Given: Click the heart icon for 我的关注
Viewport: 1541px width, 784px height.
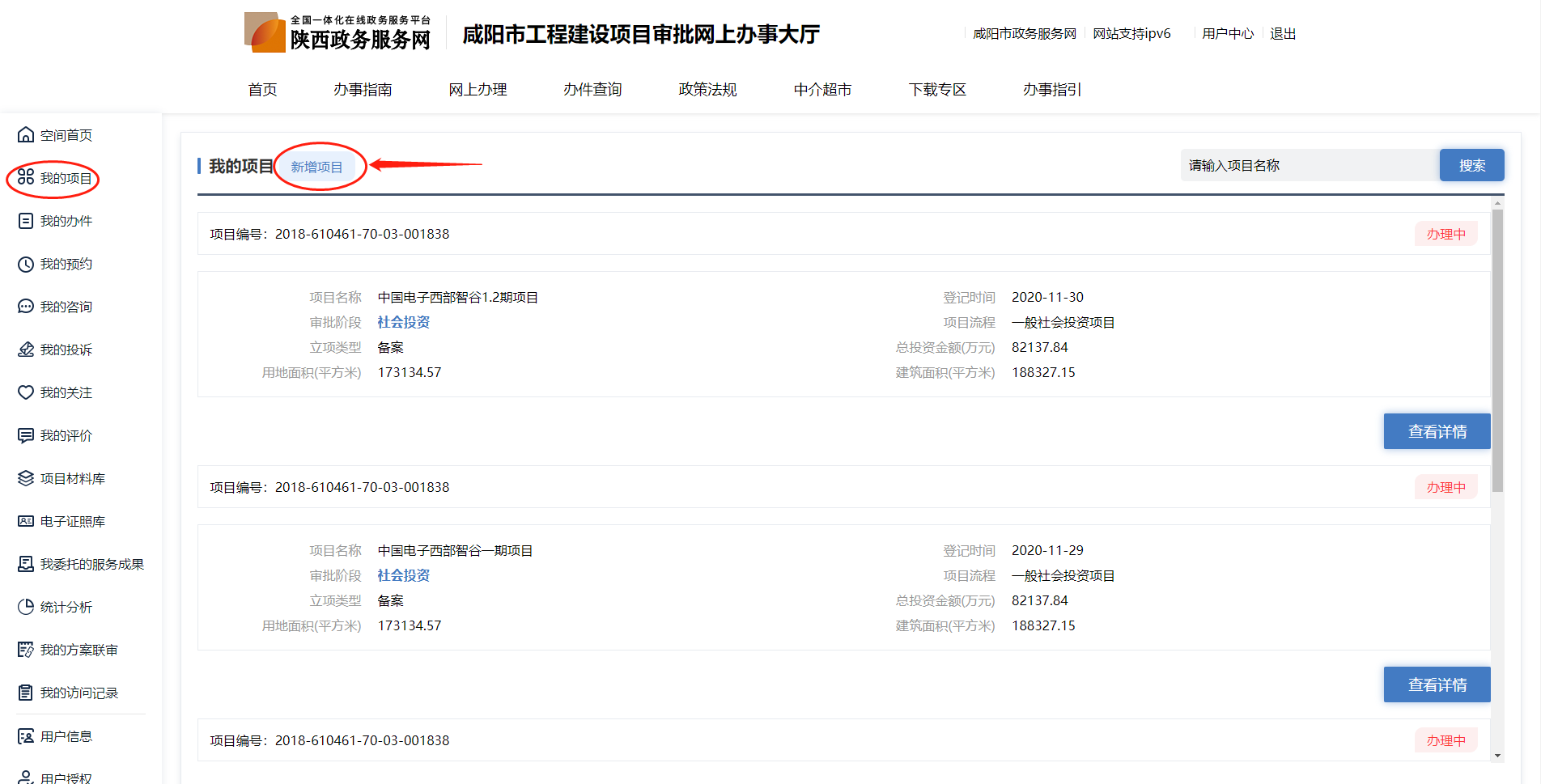Looking at the screenshot, I should tap(26, 392).
